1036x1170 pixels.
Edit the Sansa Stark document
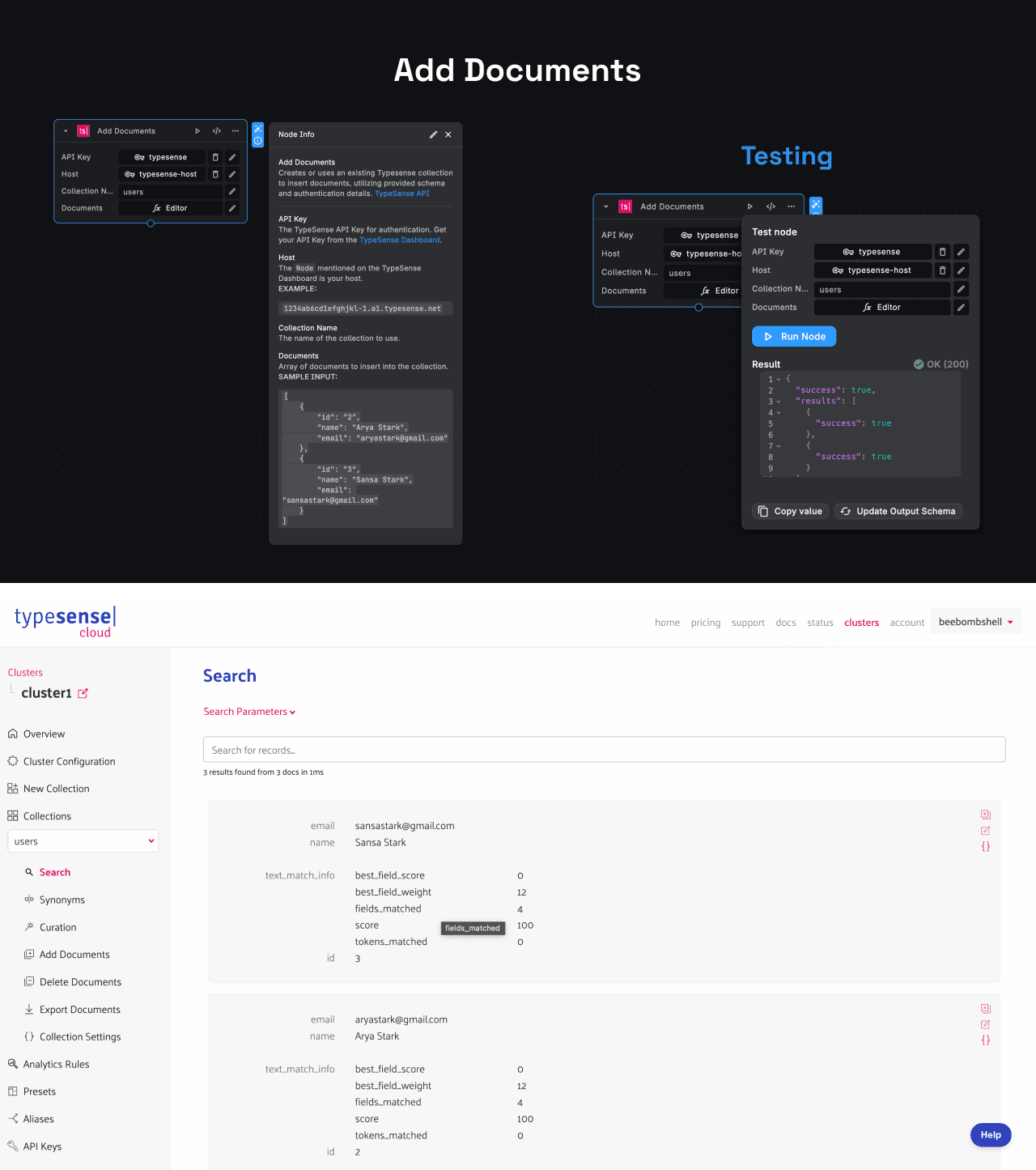coord(986,831)
